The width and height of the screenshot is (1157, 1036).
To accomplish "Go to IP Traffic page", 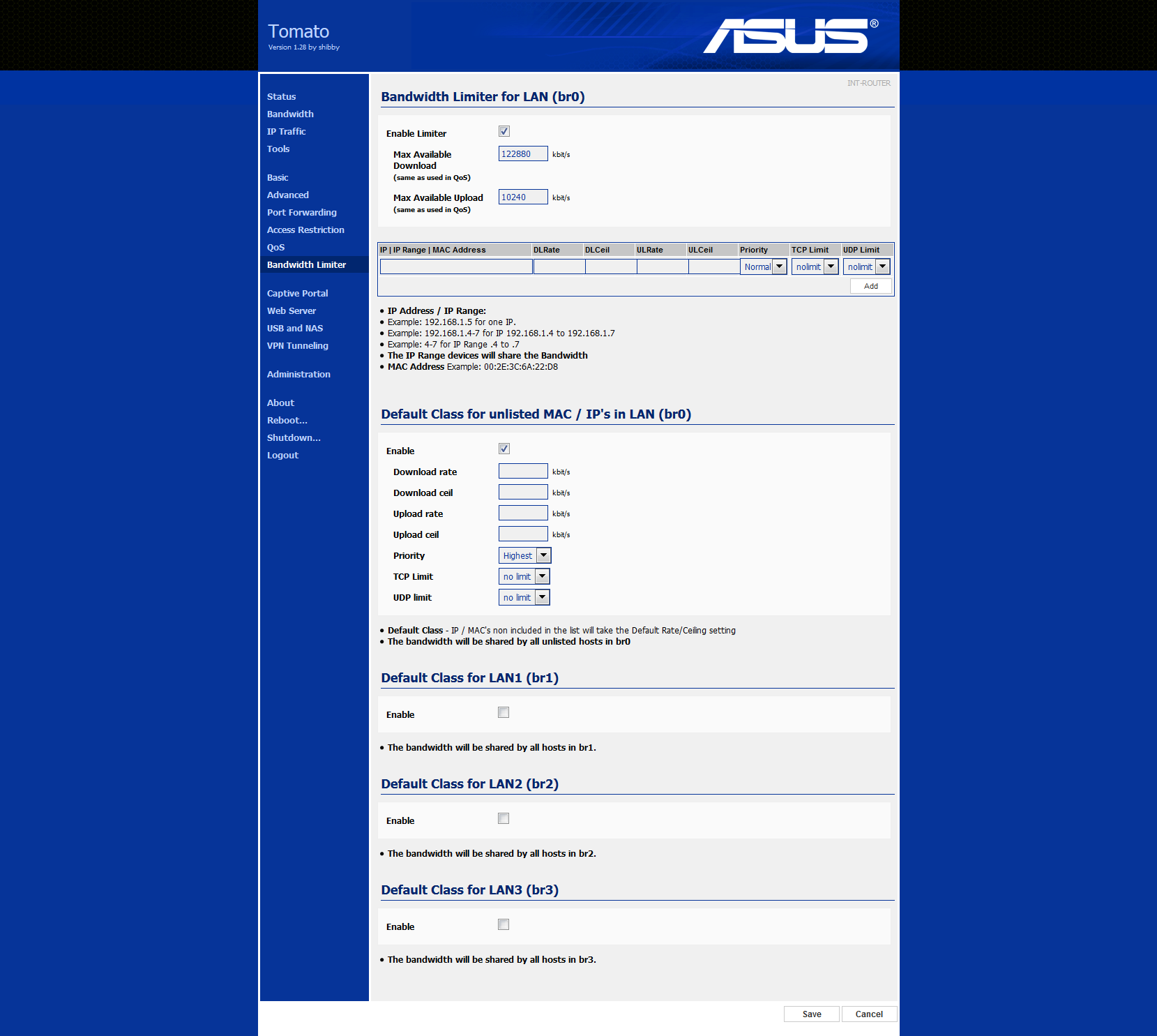I will tap(286, 131).
